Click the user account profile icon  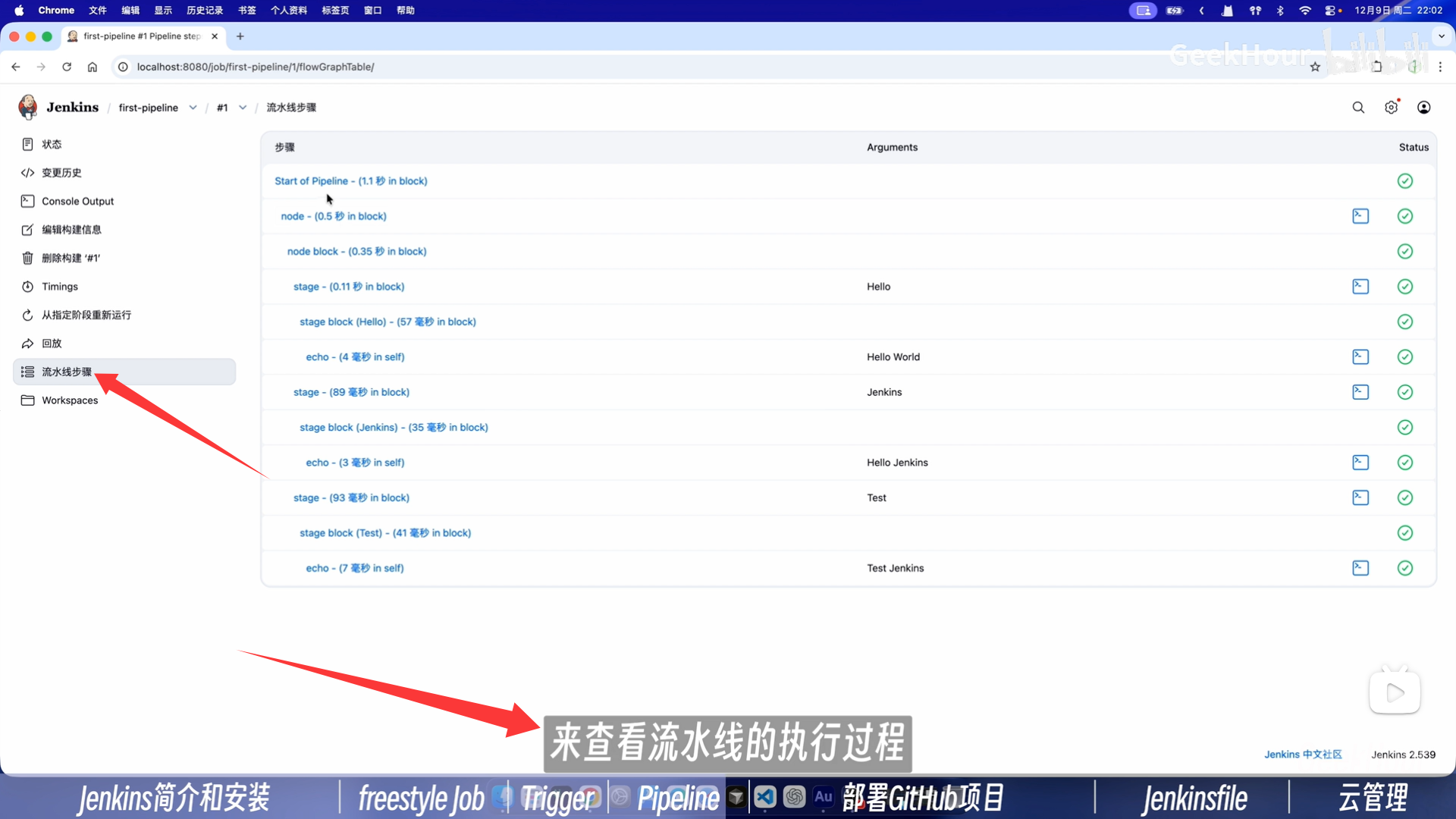click(x=1424, y=108)
